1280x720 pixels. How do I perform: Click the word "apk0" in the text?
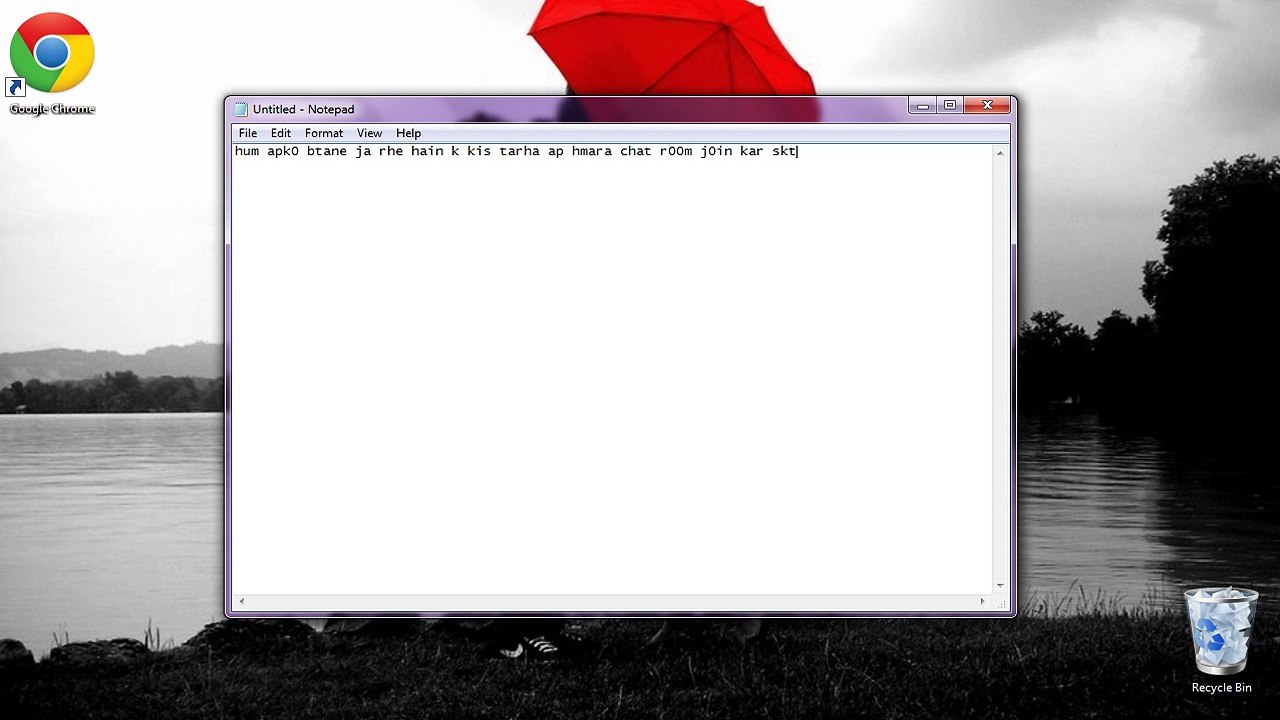tap(282, 152)
